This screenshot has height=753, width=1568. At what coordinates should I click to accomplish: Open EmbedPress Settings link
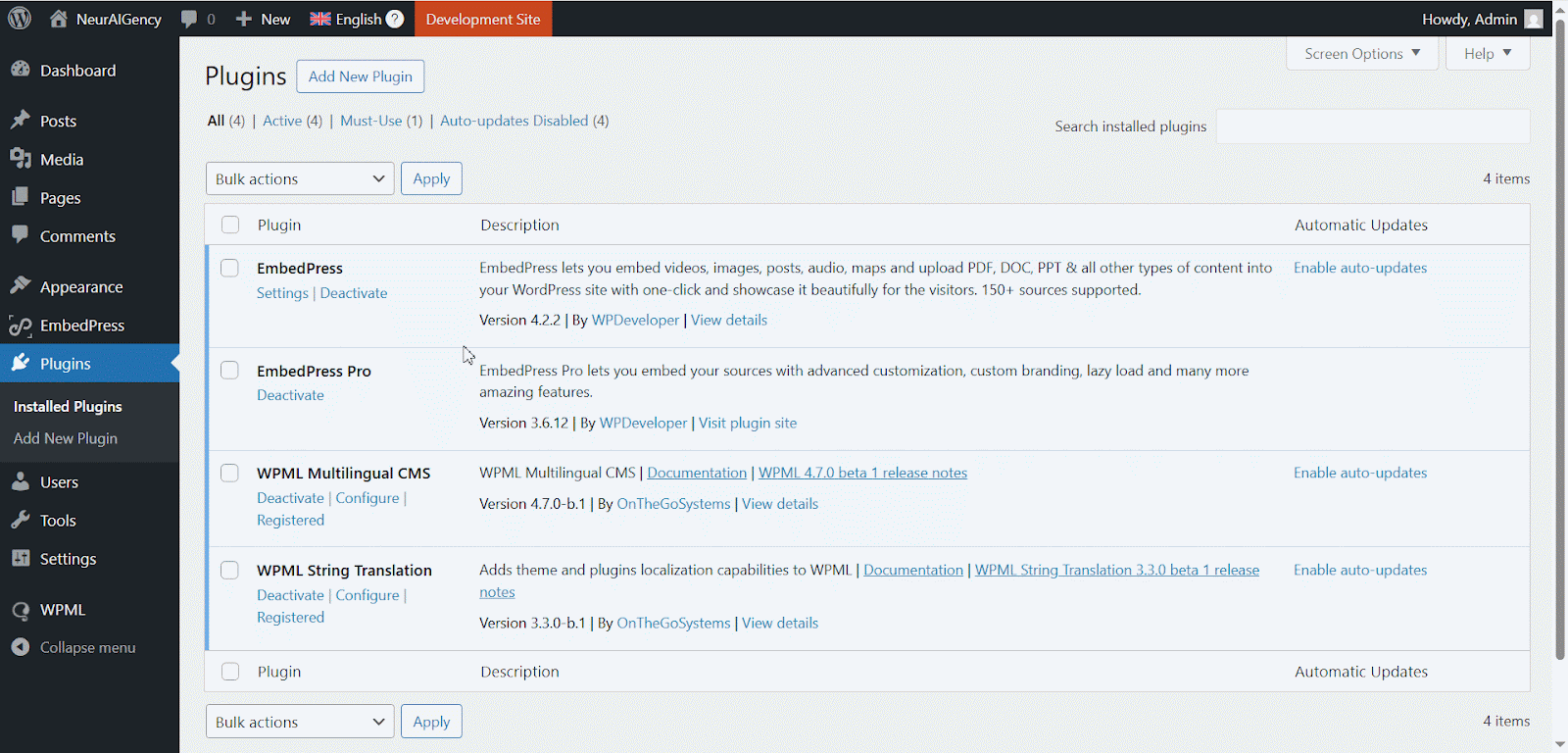(x=282, y=293)
